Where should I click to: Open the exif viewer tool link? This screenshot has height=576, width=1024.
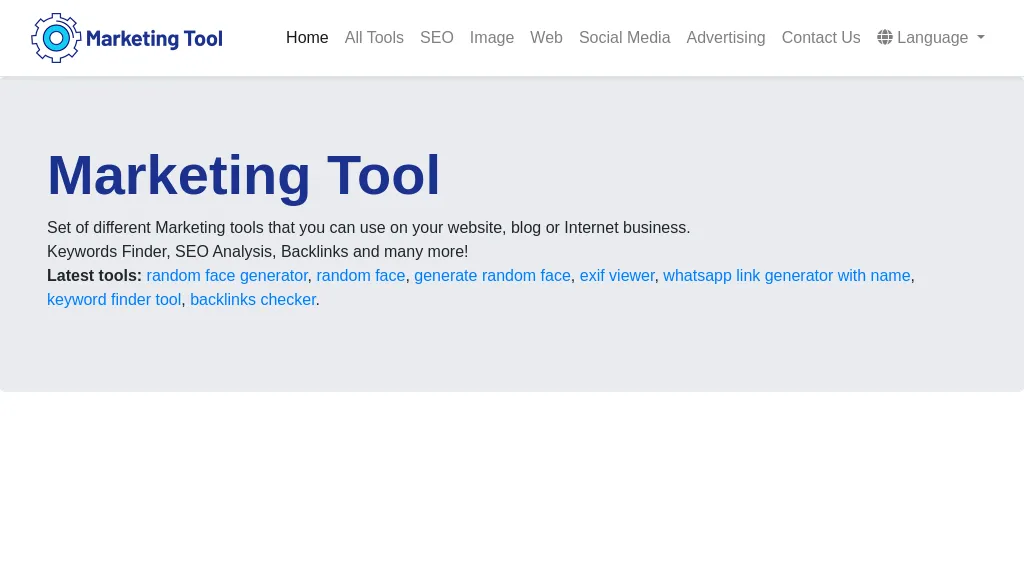pos(617,275)
